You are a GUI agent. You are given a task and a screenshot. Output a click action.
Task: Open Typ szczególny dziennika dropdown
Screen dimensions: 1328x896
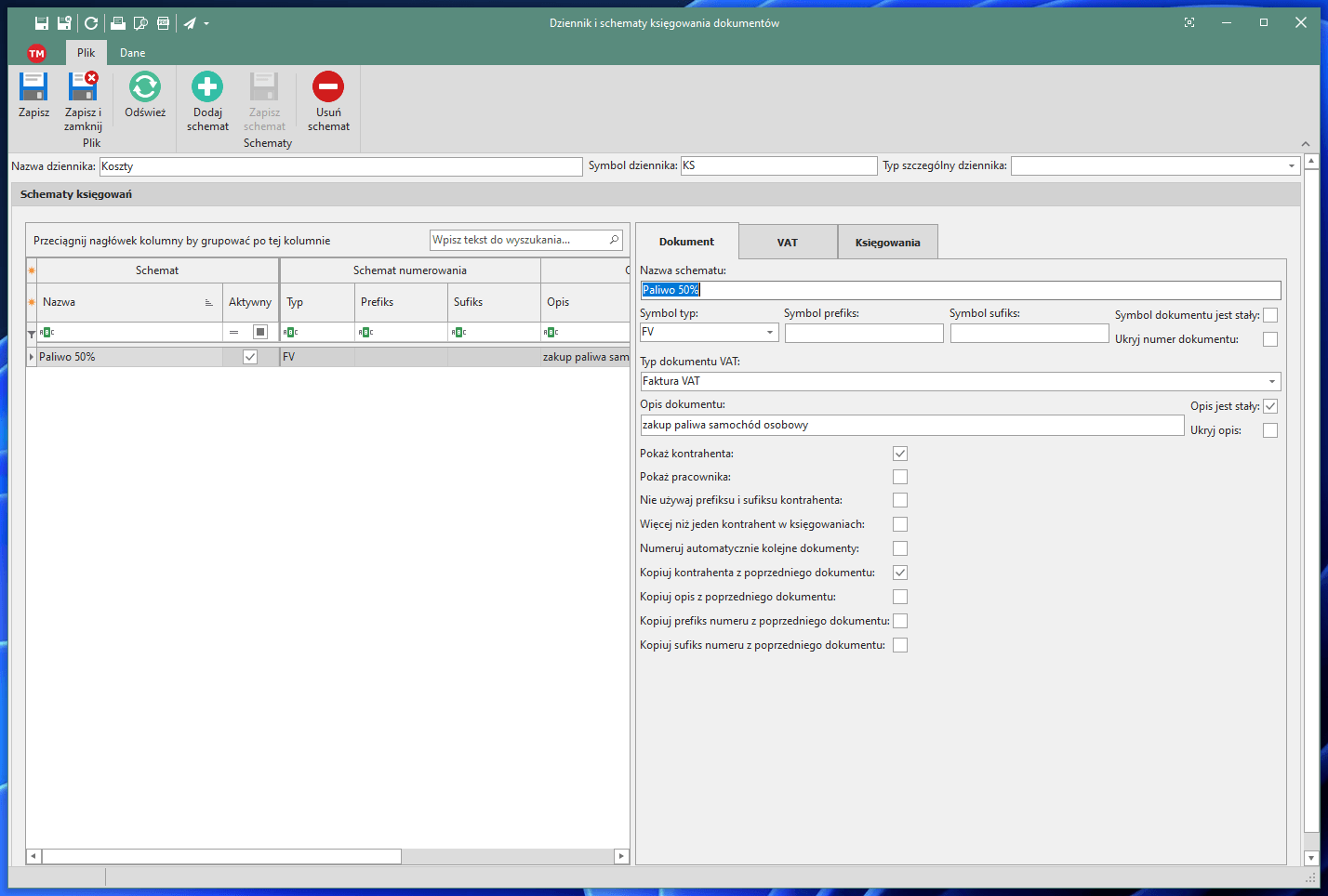click(1291, 166)
